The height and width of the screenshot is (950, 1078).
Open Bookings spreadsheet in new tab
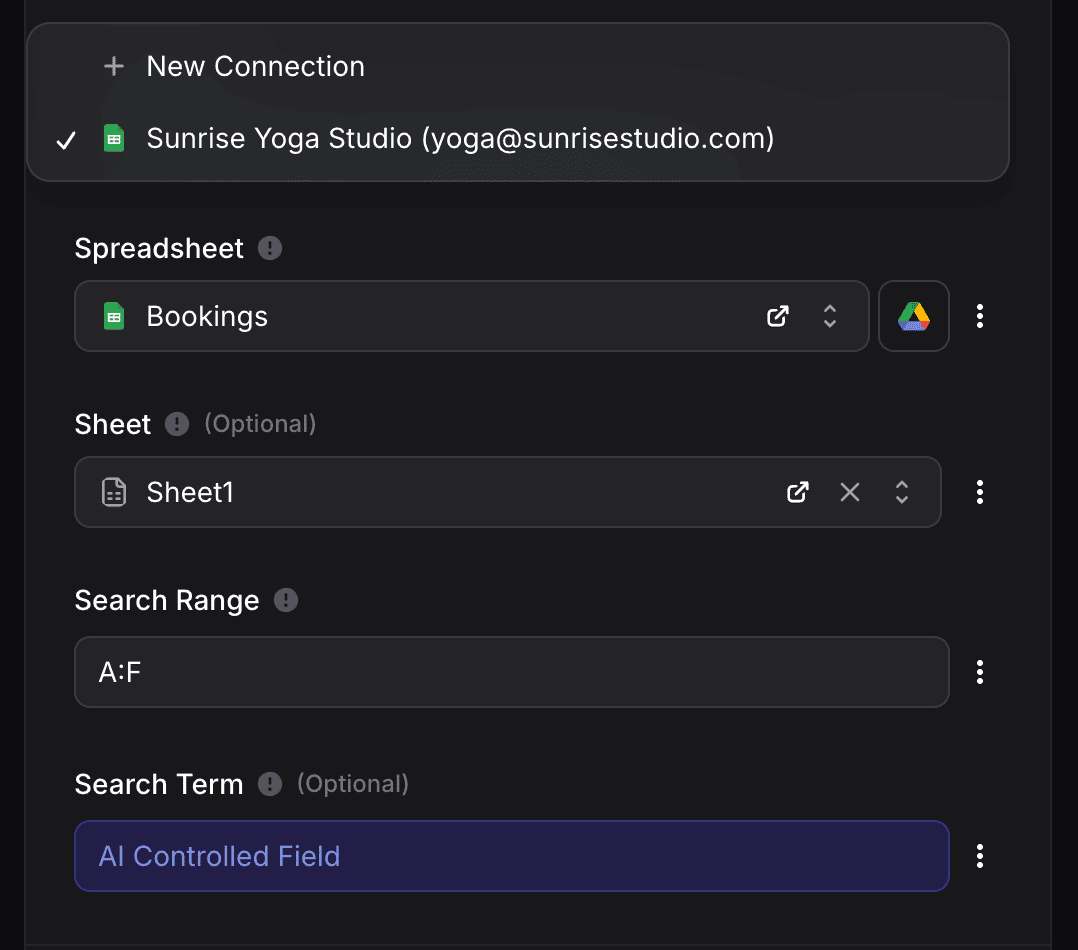pos(778,316)
